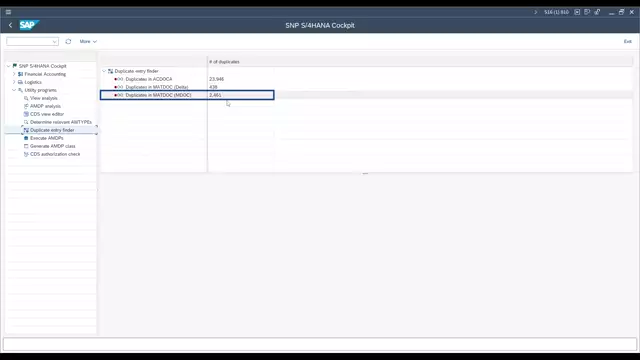Screen dimensions: 640x360
Task: Open the hamburger menu in title bar
Action: (8, 12)
